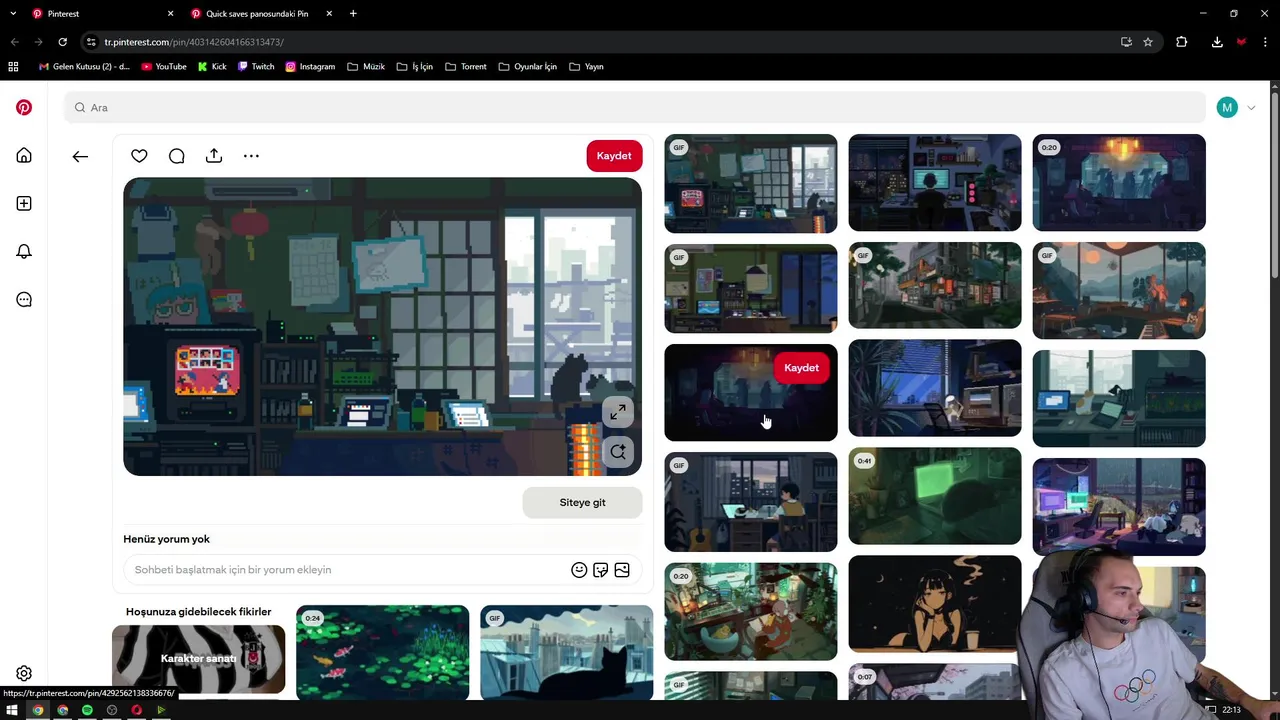Image resolution: width=1280 pixels, height=720 pixels.
Task: Open the Apps grid in bookmarks bar
Action: [13, 67]
